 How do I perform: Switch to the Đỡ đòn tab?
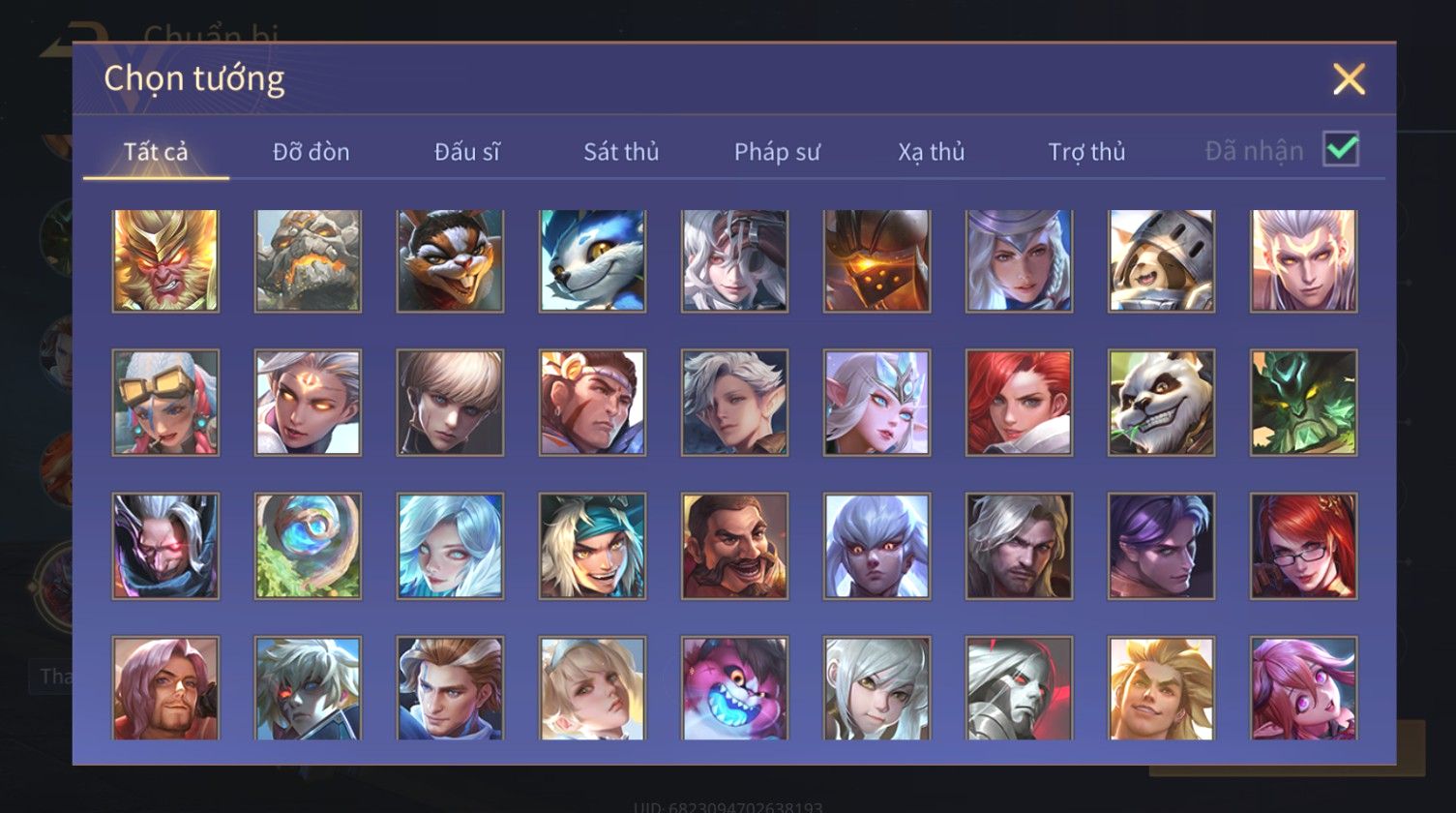pos(311,152)
